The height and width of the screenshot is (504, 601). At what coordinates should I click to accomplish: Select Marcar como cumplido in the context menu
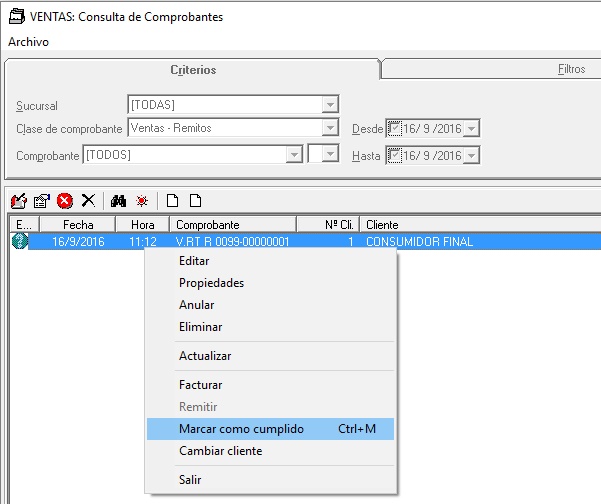coord(241,429)
